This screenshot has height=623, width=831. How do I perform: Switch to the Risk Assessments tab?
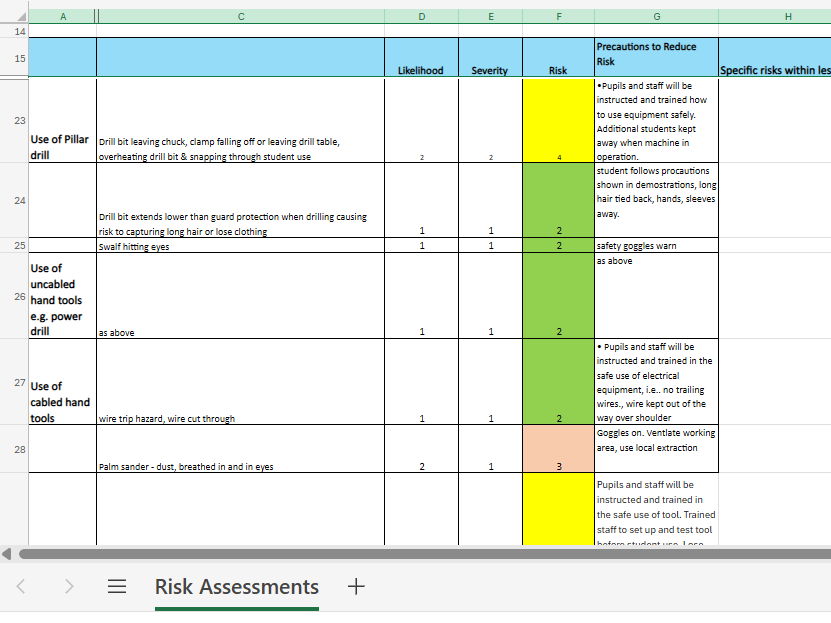pyautogui.click(x=236, y=587)
